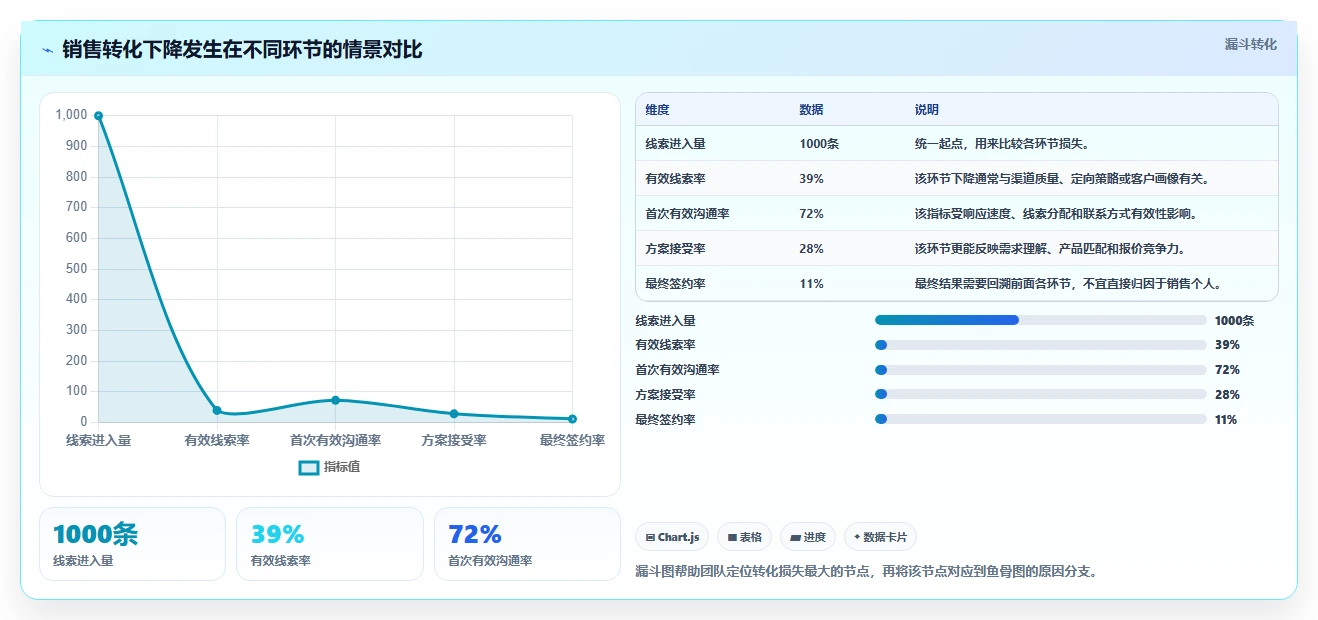
Task: Select the Chart.js chip
Action: point(672,537)
